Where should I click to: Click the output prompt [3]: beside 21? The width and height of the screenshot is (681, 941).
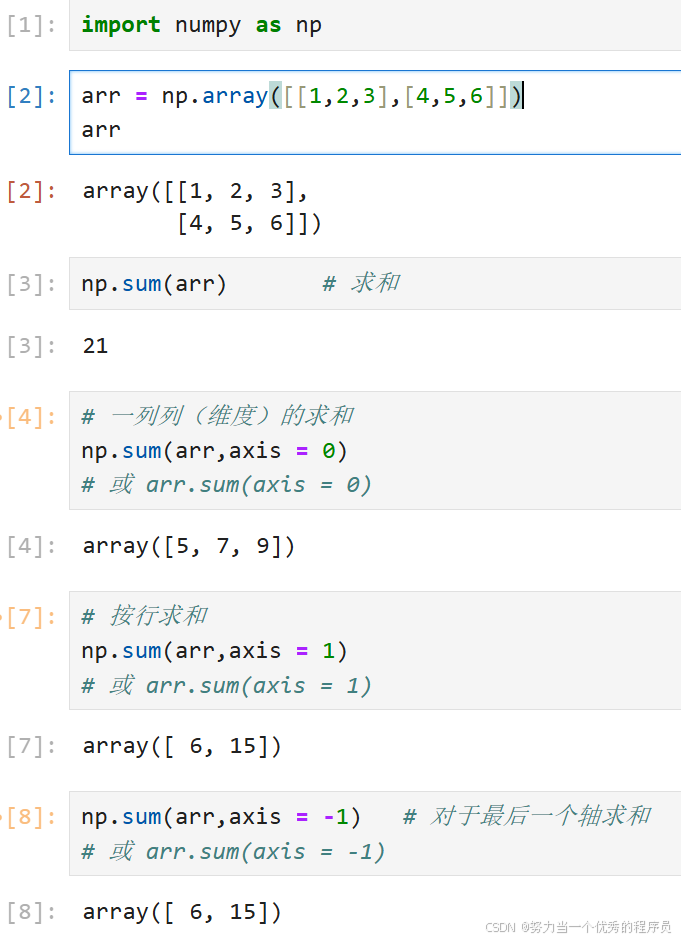(31, 346)
